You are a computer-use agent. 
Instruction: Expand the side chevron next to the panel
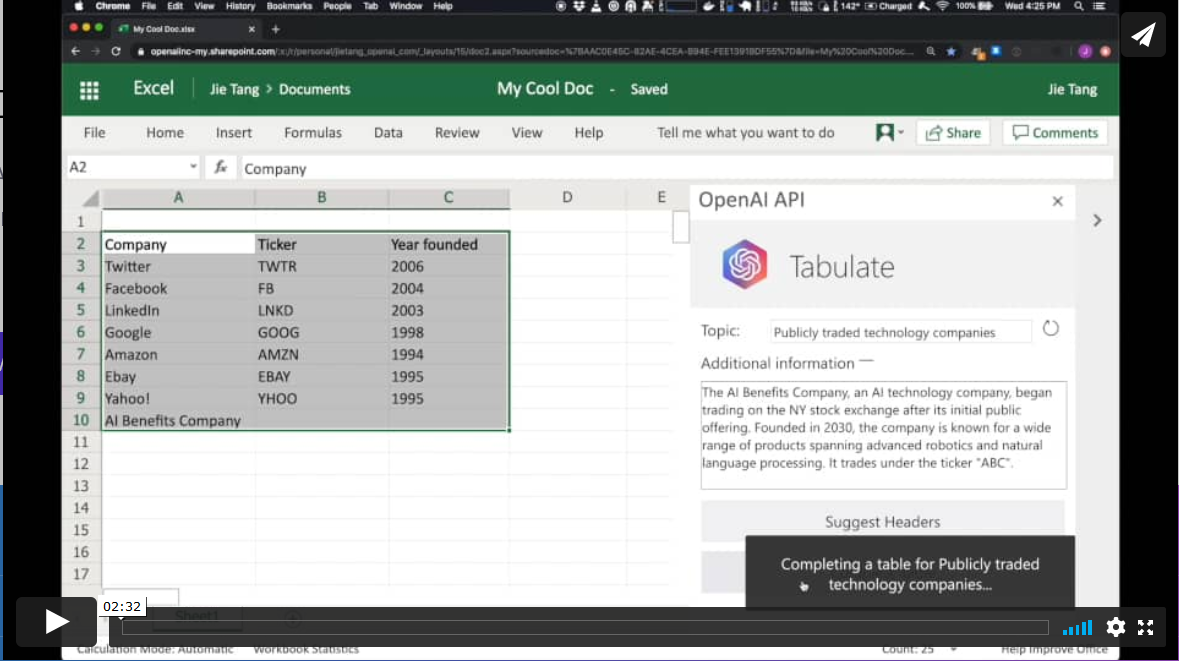tap(1097, 220)
